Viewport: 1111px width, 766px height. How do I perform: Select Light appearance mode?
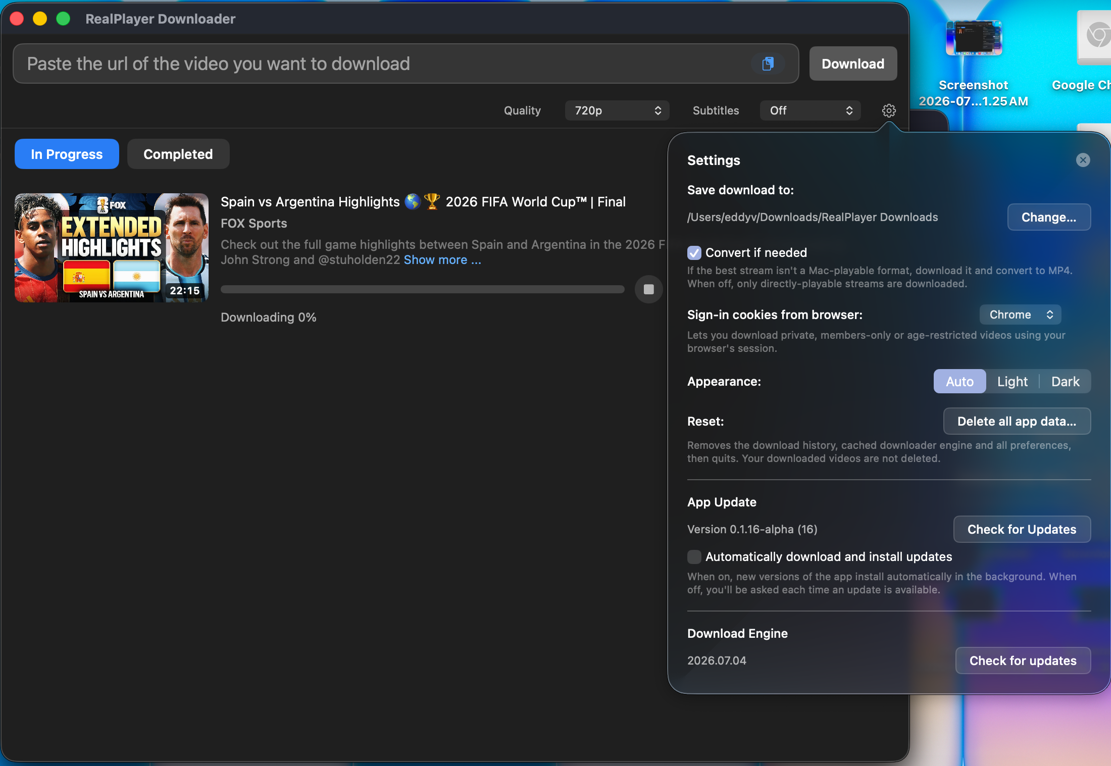[1012, 381]
